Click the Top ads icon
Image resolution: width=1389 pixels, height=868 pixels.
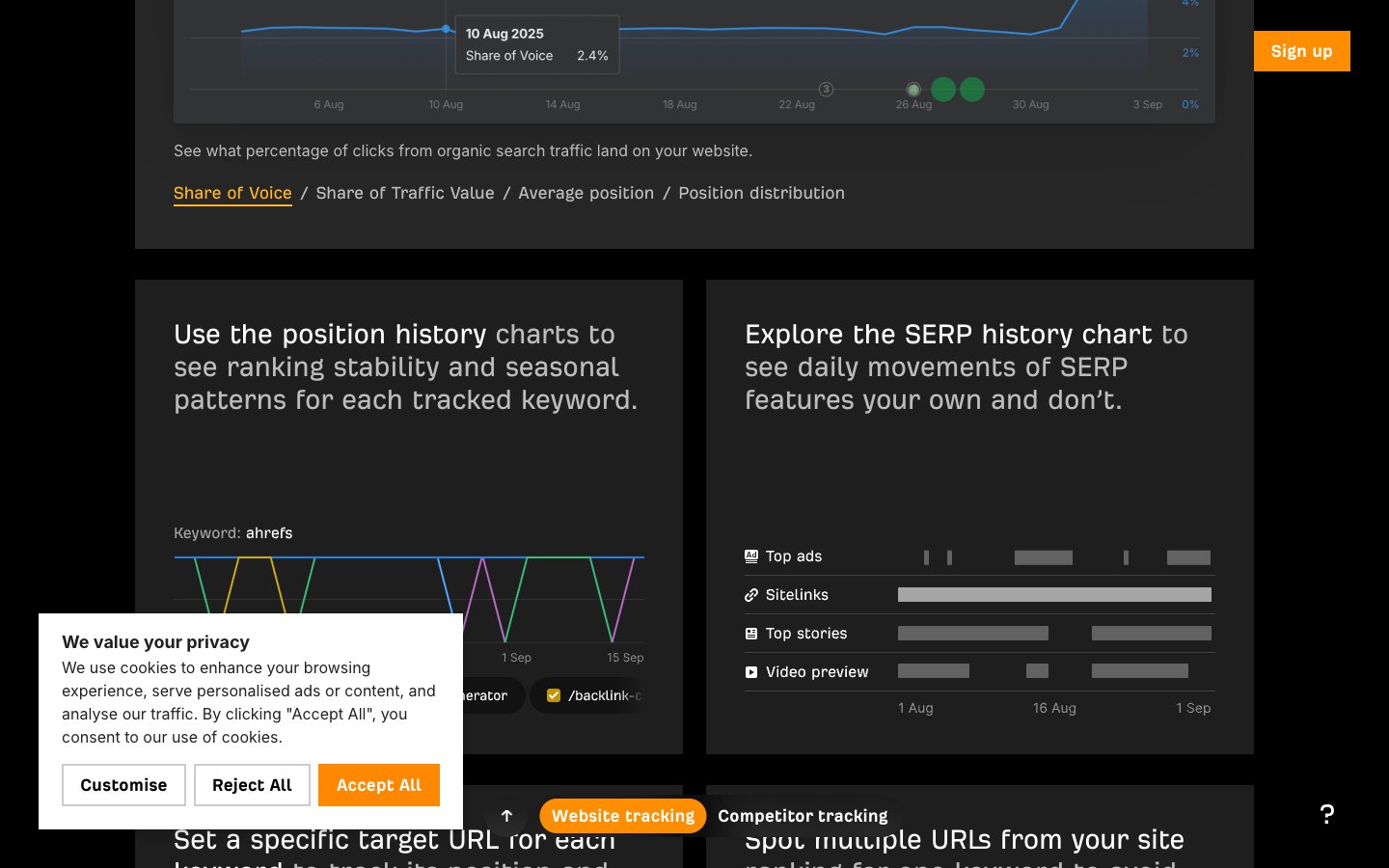click(751, 556)
